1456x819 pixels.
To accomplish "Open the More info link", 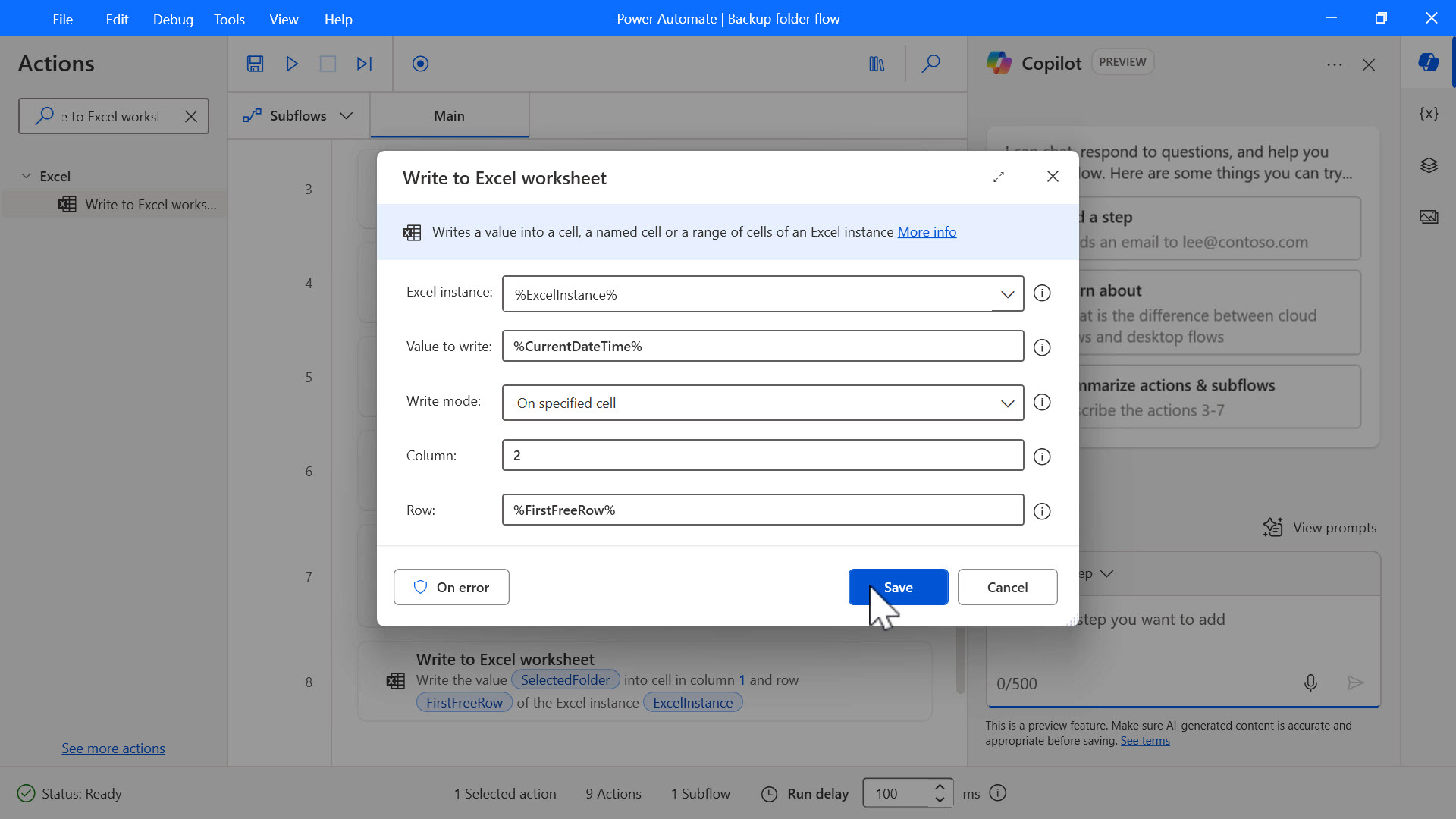I will (927, 232).
